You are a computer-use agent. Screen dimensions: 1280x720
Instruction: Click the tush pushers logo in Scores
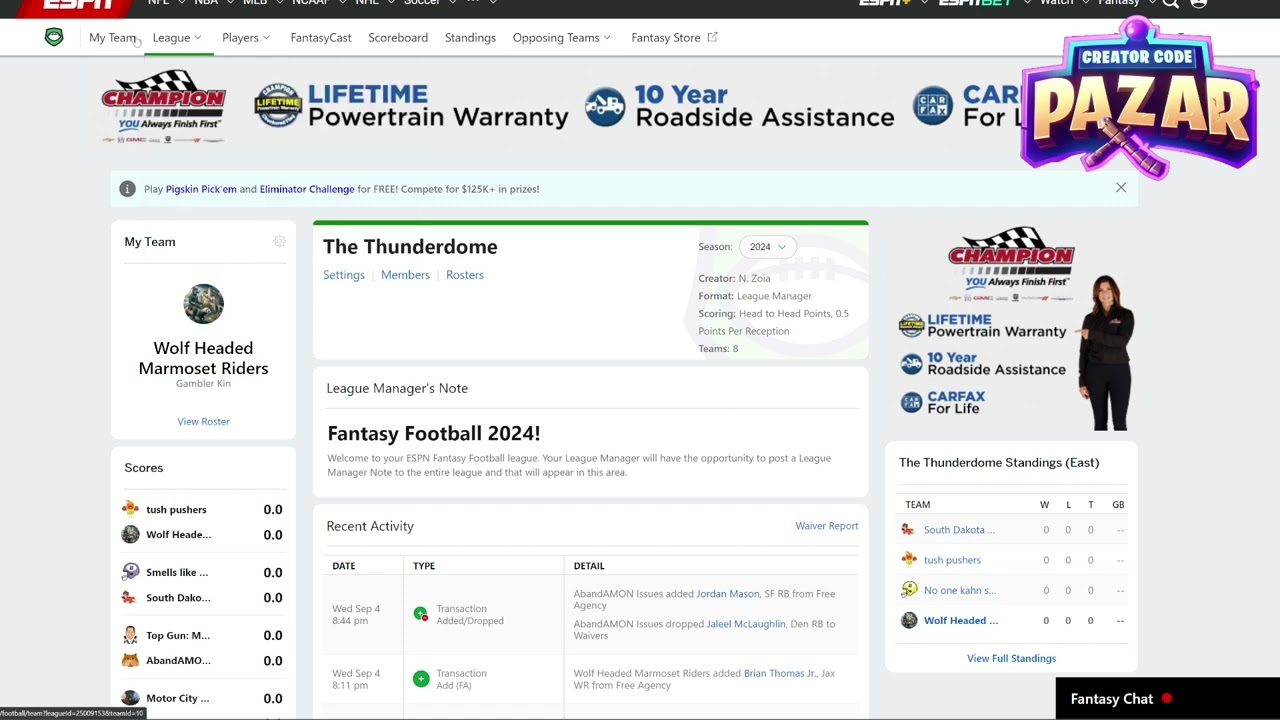(130, 509)
